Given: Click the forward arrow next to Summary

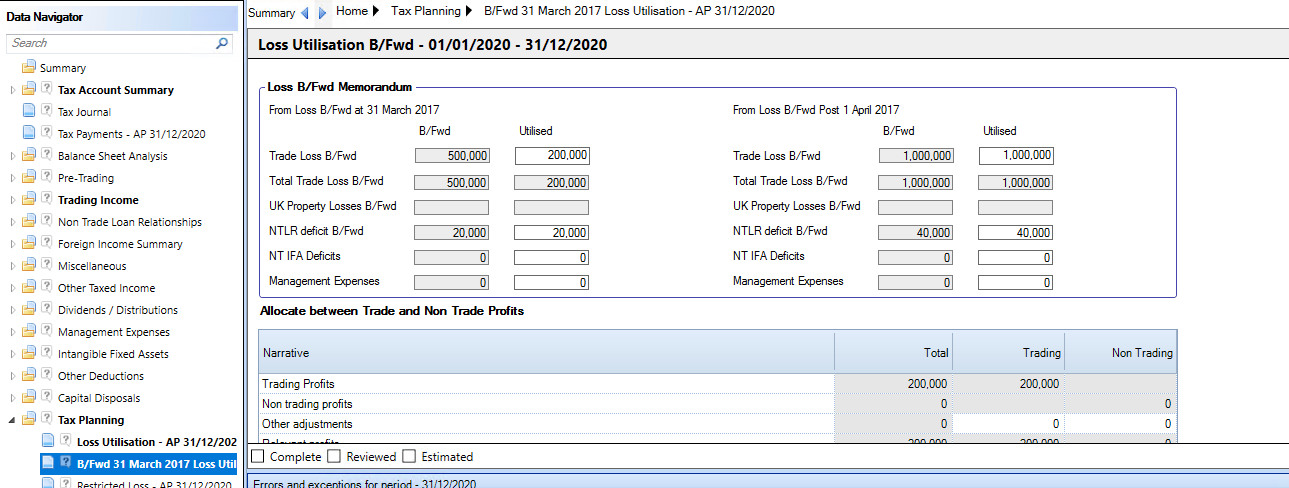Looking at the screenshot, I should pyautogui.click(x=322, y=13).
